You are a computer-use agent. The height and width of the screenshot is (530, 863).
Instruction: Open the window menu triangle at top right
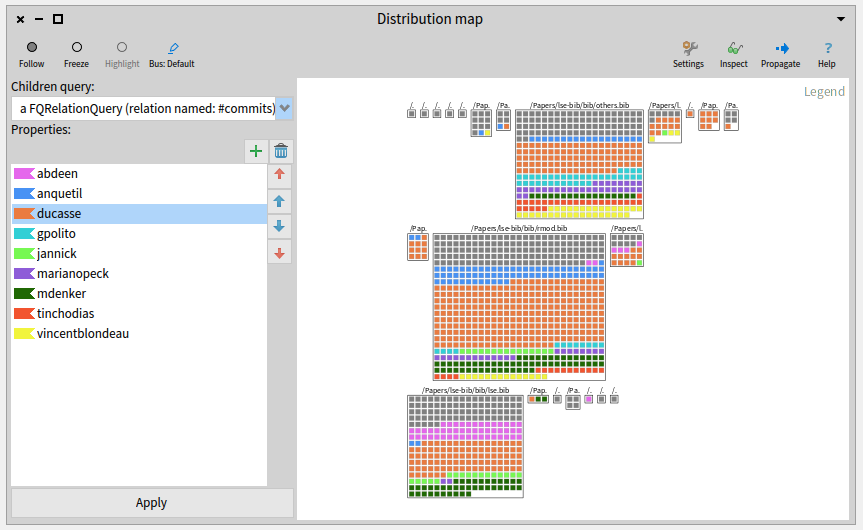coord(841,19)
